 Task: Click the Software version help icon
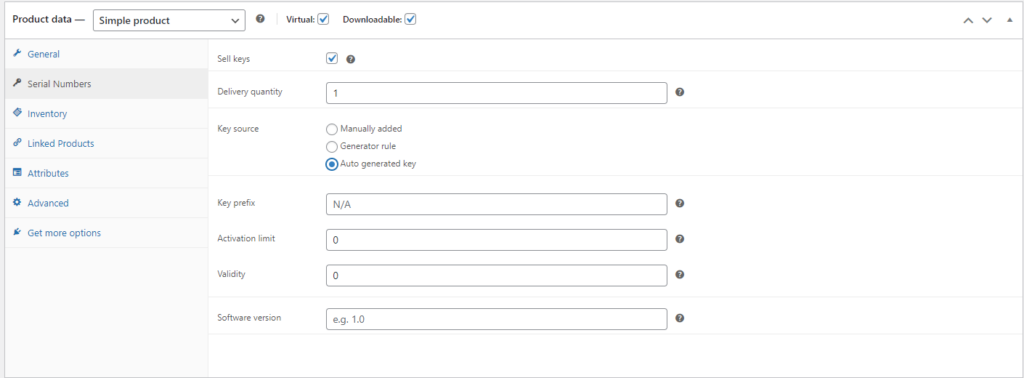click(679, 319)
